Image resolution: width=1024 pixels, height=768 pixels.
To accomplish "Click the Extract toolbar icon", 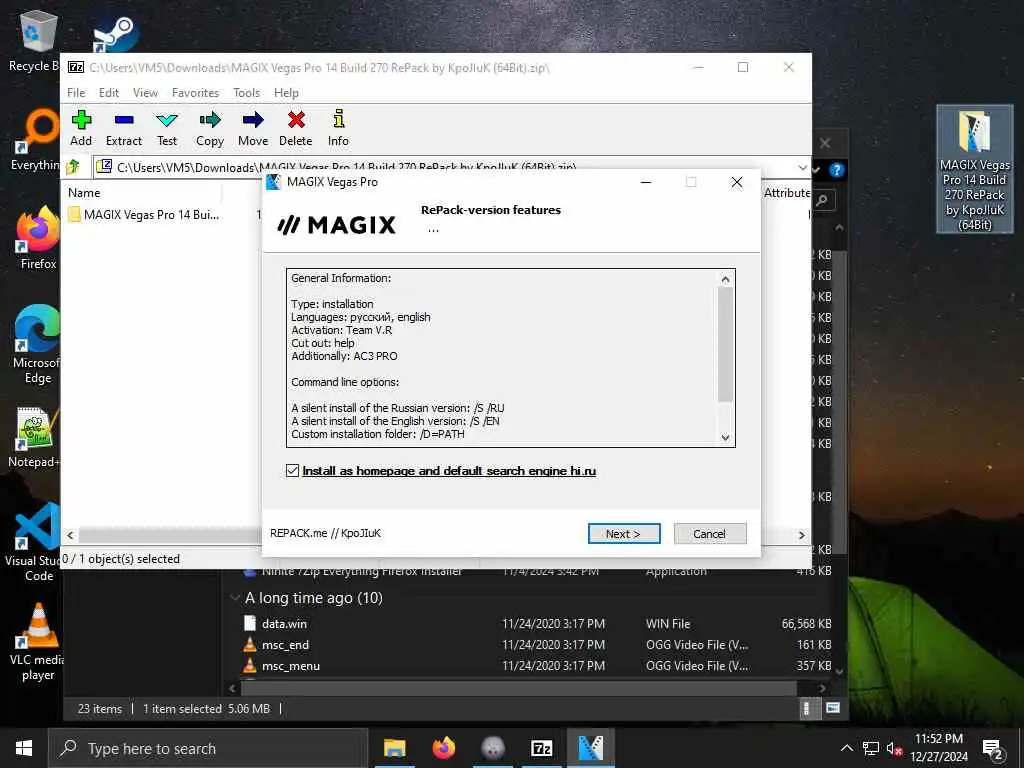I will pos(123,128).
